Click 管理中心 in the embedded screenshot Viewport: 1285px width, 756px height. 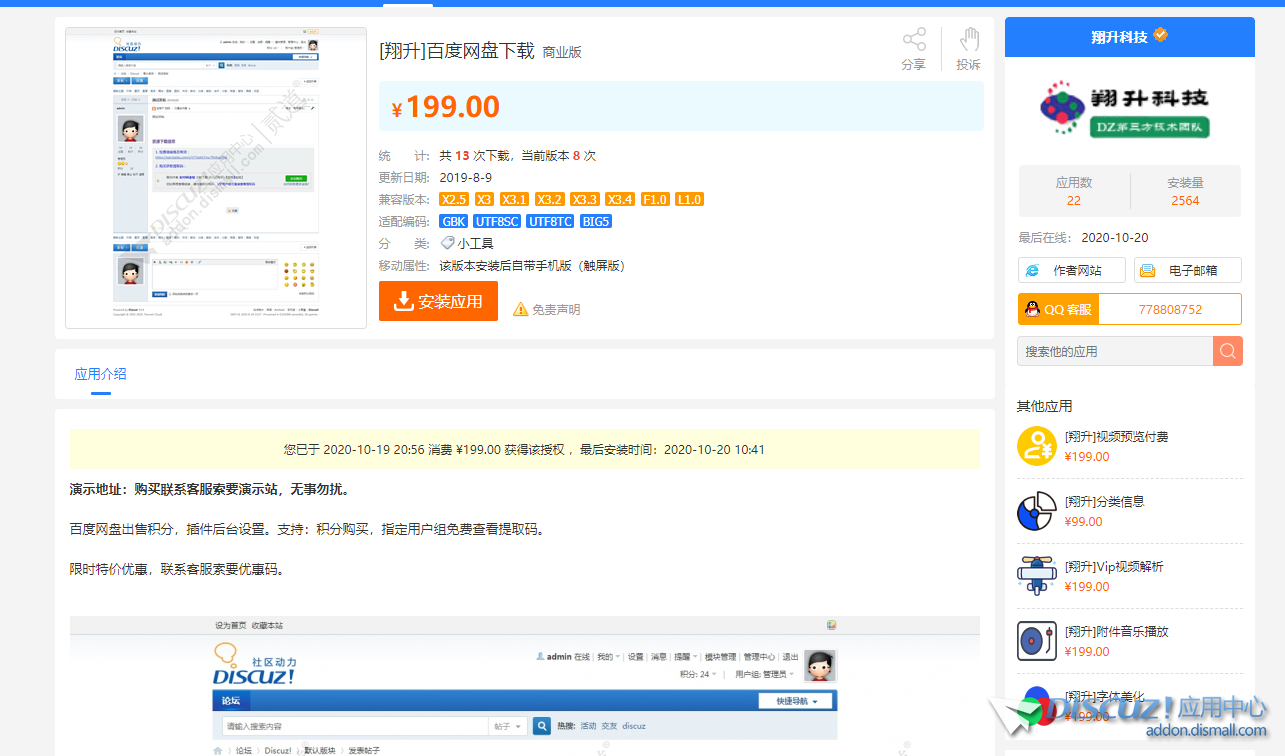[x=759, y=657]
